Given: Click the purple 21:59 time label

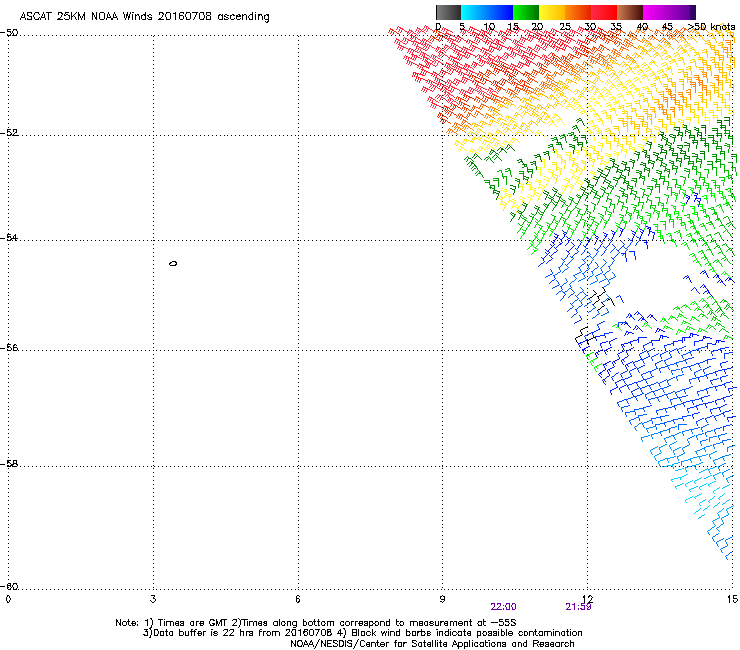Looking at the screenshot, I should [578, 607].
